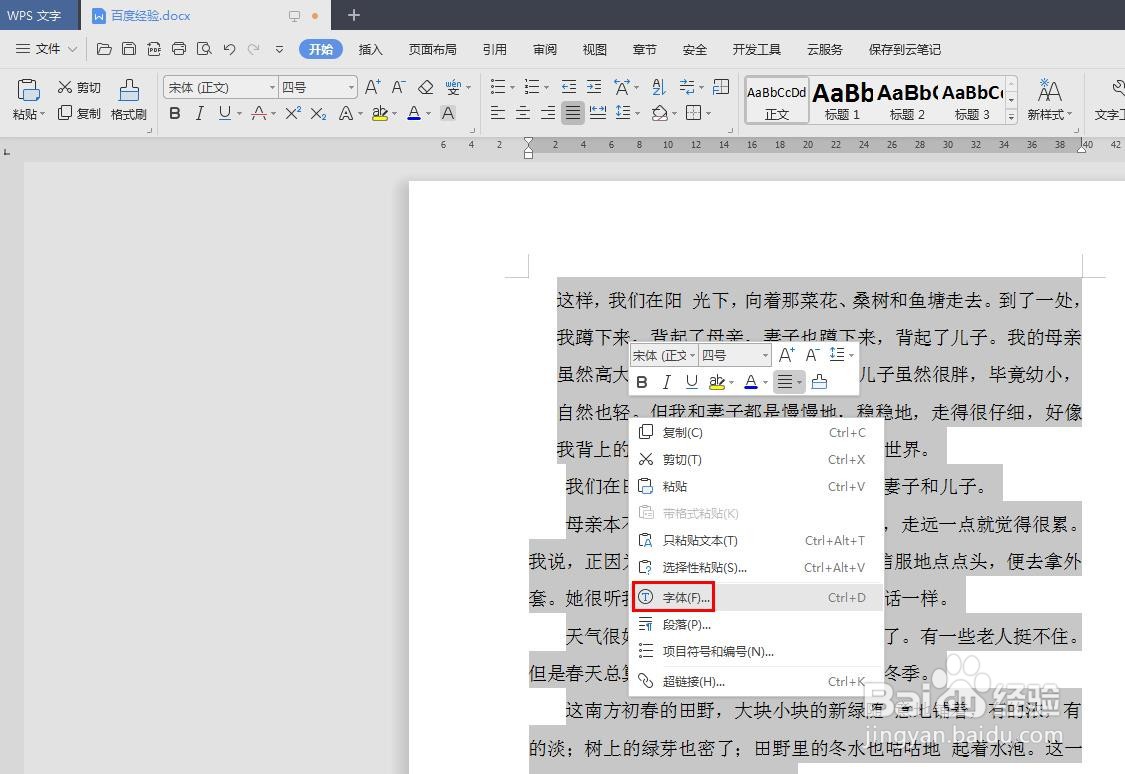Click 保存到云笔记 in the menu bar
The width and height of the screenshot is (1125, 774).
tap(903, 49)
